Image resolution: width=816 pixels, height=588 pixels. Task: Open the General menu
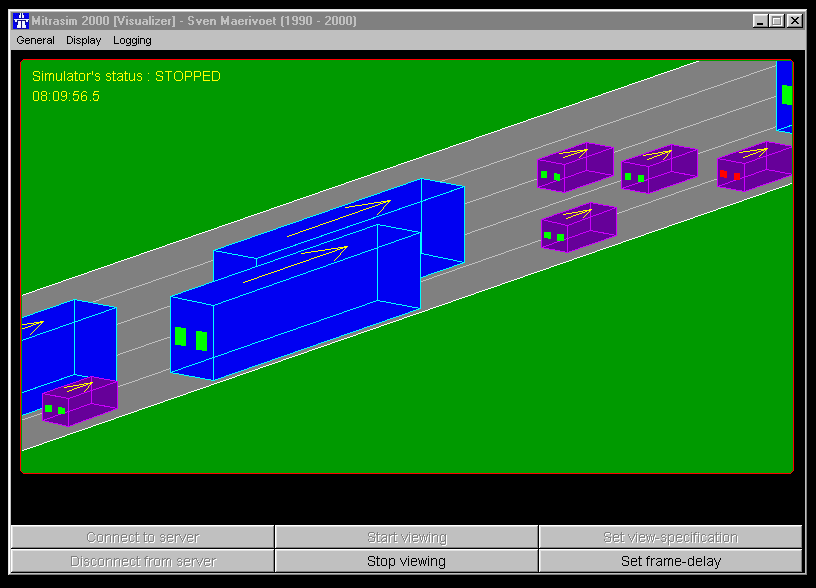pos(35,41)
